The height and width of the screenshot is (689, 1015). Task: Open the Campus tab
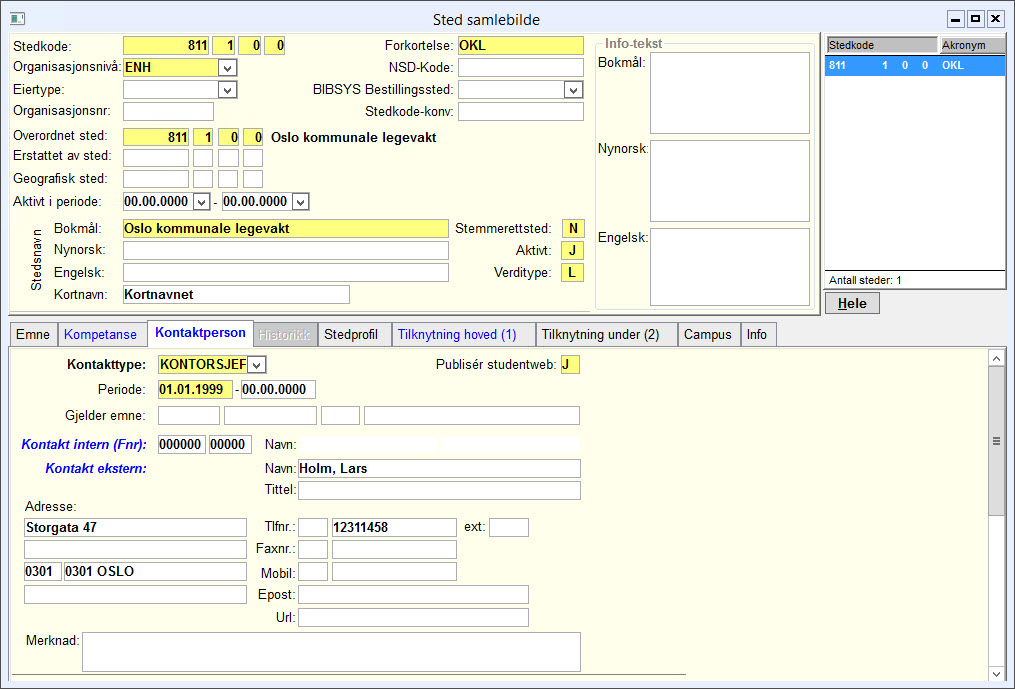[708, 335]
